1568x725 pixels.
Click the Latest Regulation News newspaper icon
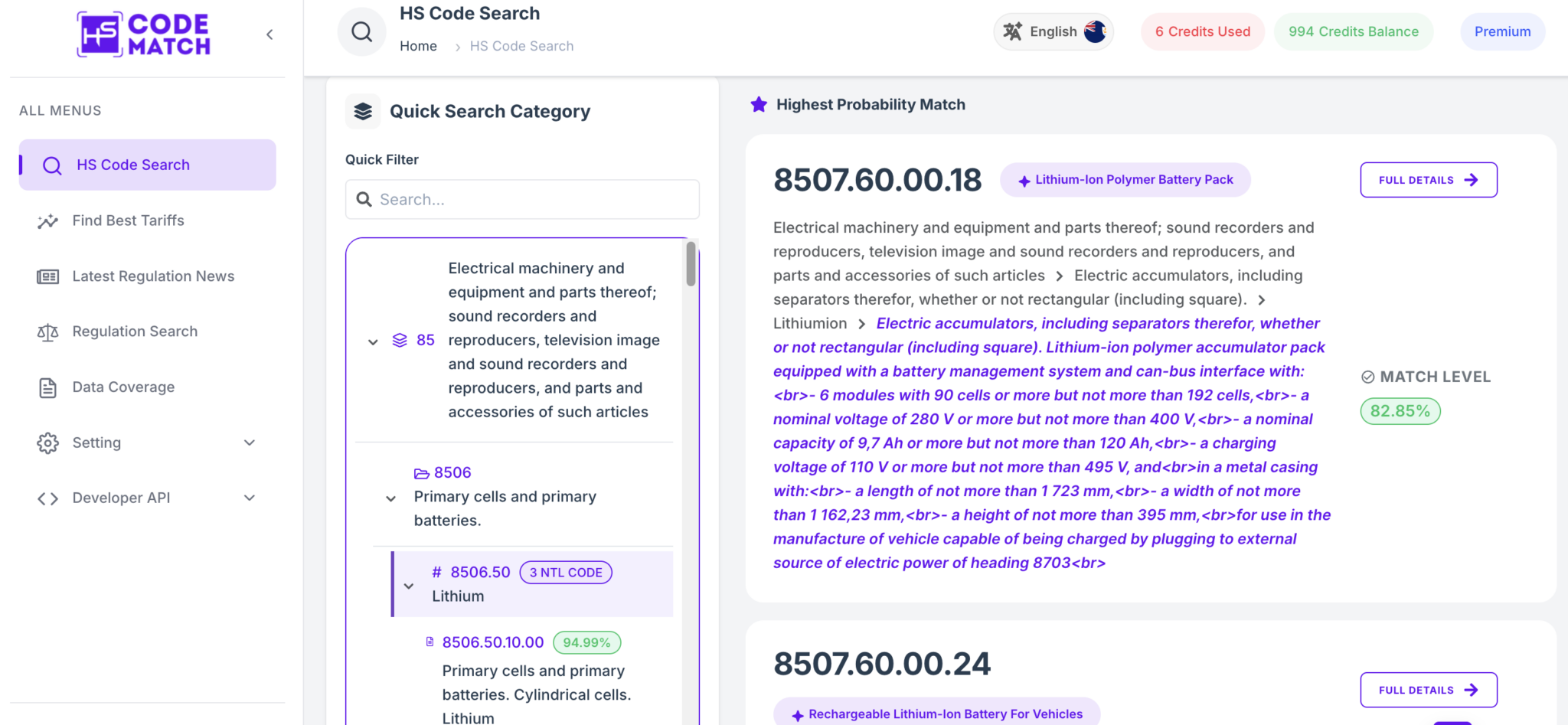tap(47, 276)
